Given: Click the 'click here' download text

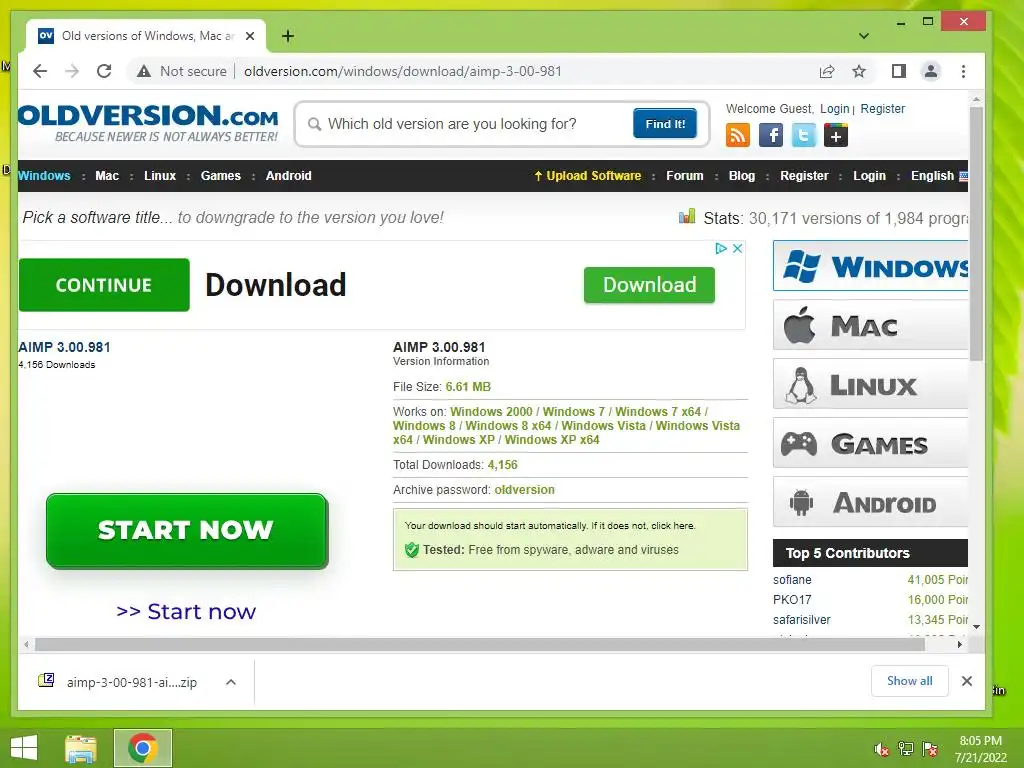Looking at the screenshot, I should [x=672, y=526].
